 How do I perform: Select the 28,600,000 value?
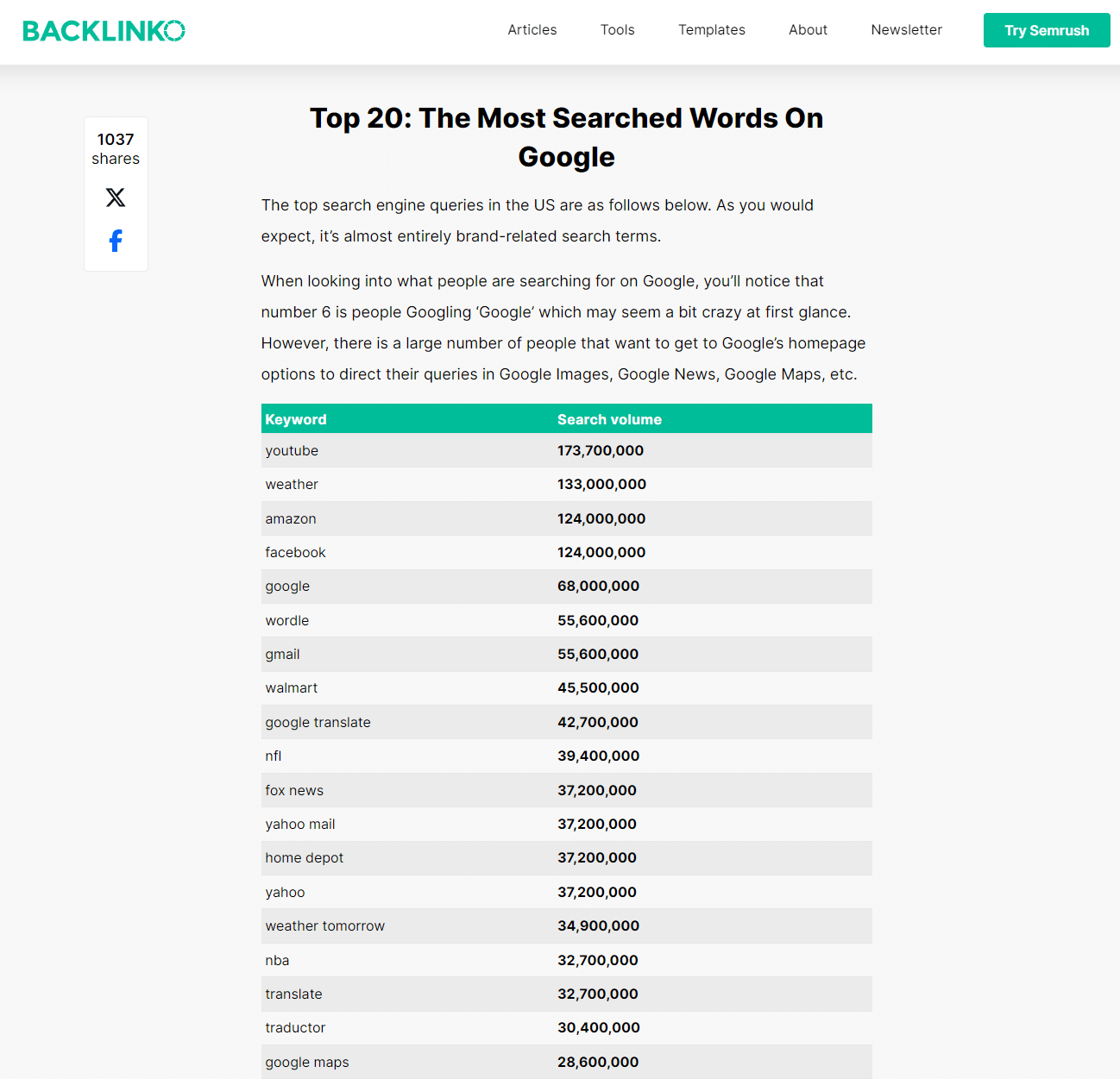[x=598, y=1062]
